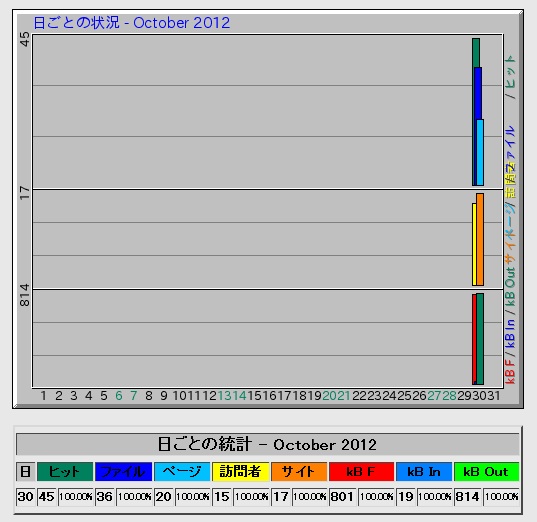The image size is (537, 522).
Task: Click the light blue pages bar
Action: click(x=480, y=152)
